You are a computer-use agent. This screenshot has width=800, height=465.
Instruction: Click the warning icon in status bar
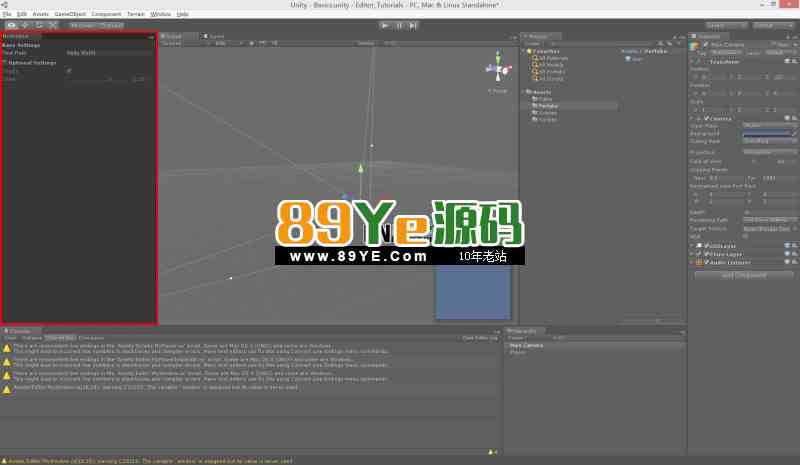point(5,461)
